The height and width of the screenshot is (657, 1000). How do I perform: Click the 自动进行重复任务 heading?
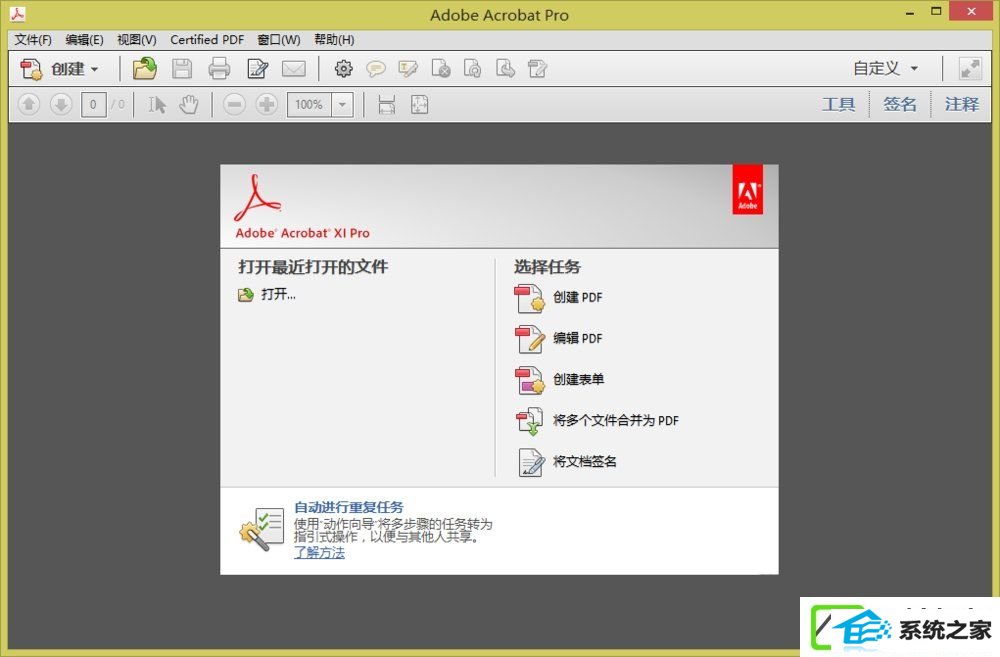(349, 507)
